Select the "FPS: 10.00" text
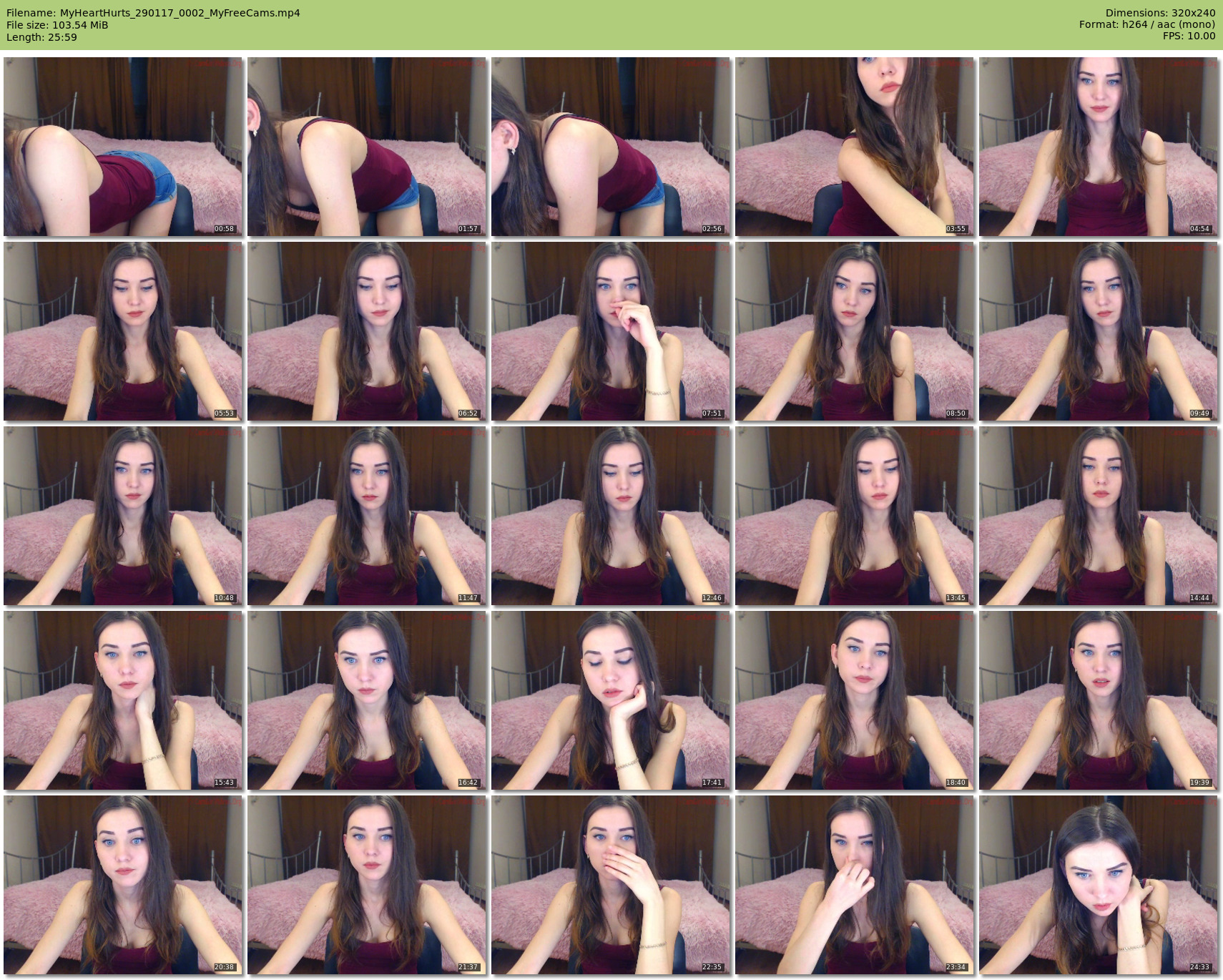Viewport: 1223px width, 980px height. click(1189, 36)
